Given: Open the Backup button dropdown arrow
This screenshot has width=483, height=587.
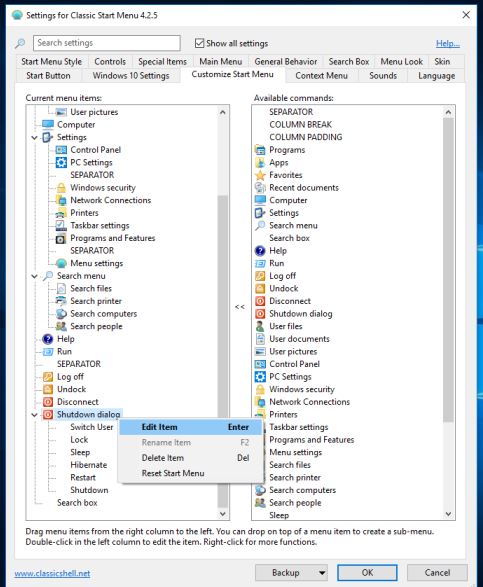Looking at the screenshot, I should 322,573.
